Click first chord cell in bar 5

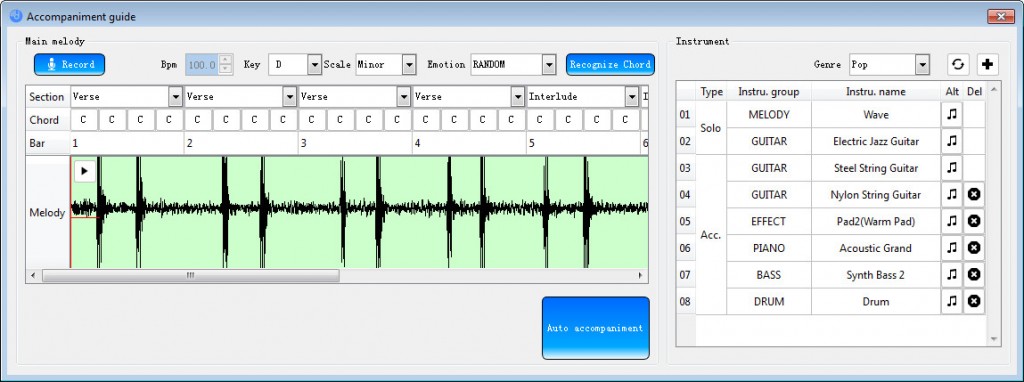[x=539, y=120]
